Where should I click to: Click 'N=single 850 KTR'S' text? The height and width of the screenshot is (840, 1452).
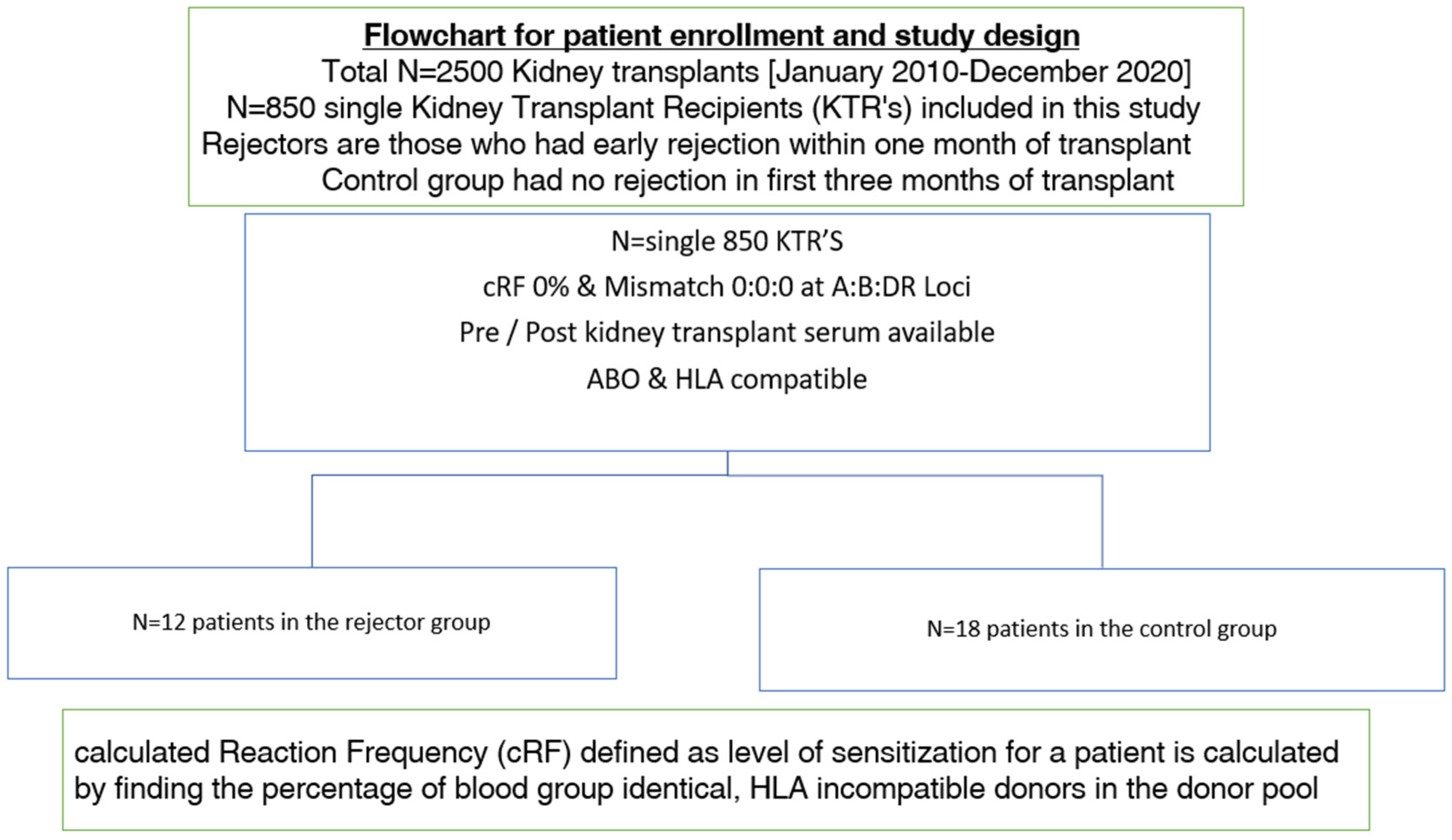click(727, 241)
